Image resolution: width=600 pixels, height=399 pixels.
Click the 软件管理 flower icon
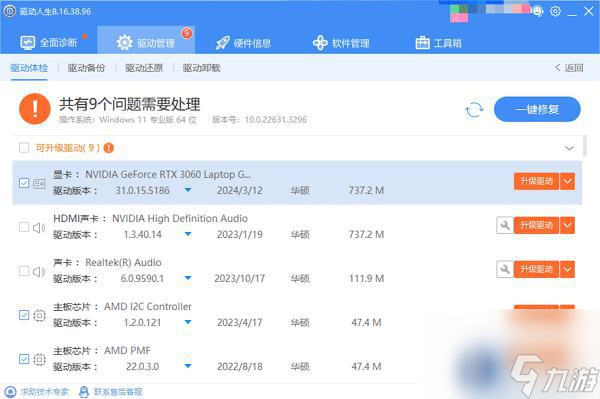click(320, 42)
